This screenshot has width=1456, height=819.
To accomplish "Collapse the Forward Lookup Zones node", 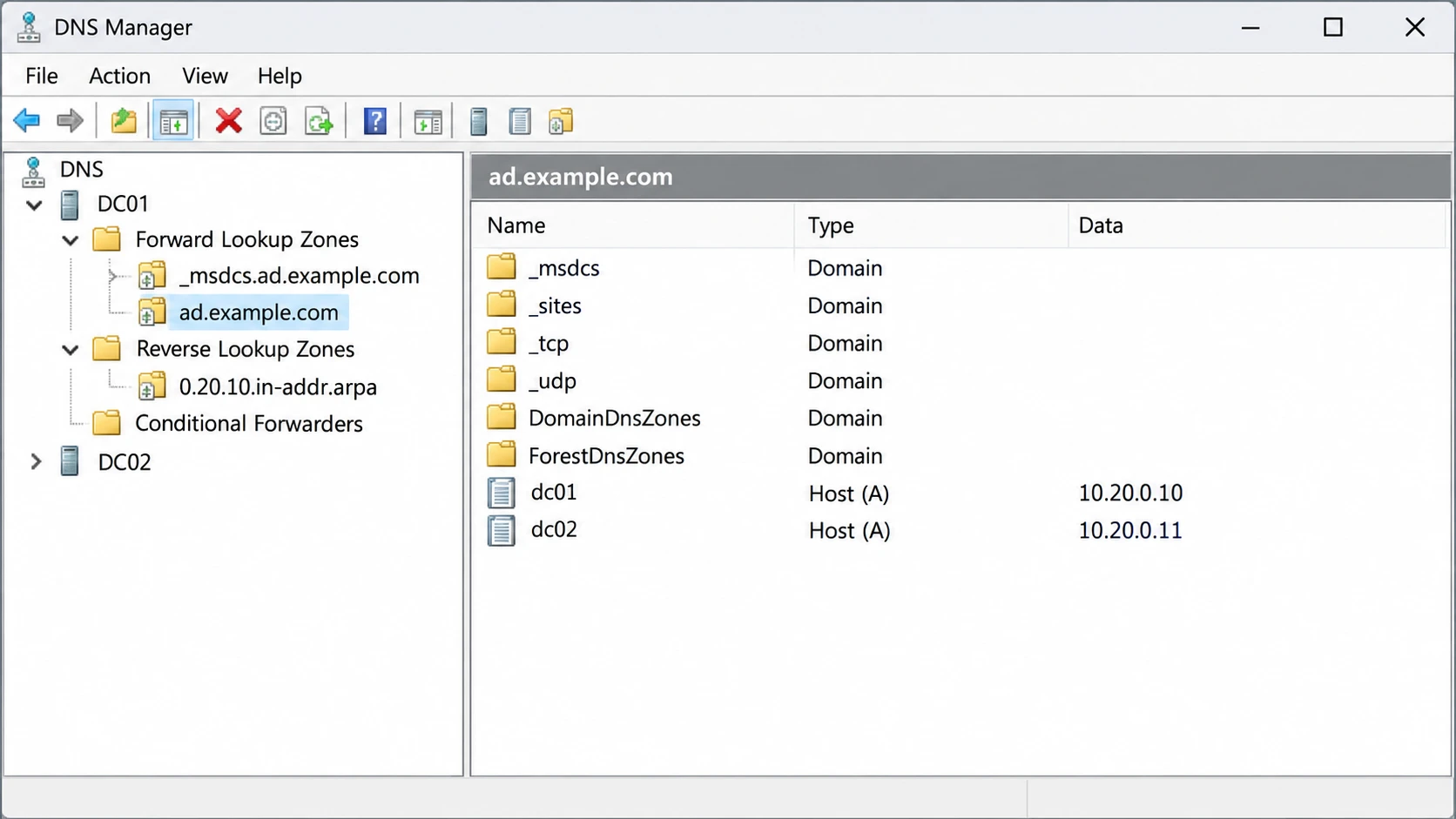I will [x=71, y=240].
